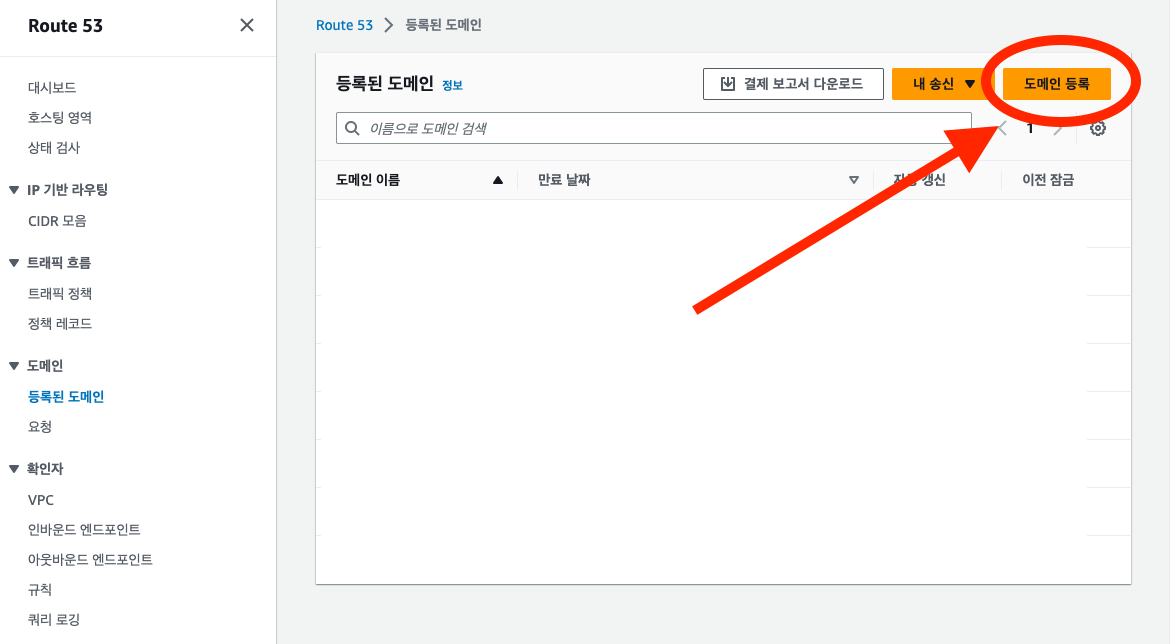
Task: Go to 아웃바운드 엔드포인트
Action: (x=90, y=559)
